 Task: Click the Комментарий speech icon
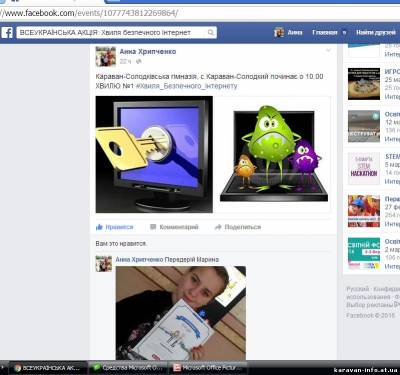[x=153, y=227]
